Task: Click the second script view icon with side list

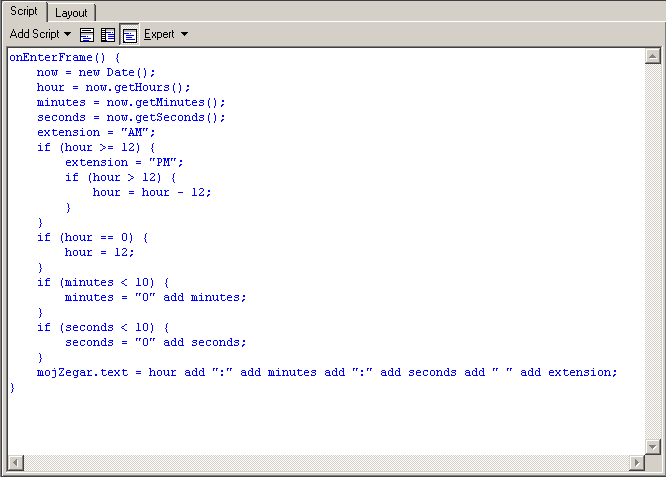Action: 108,34
